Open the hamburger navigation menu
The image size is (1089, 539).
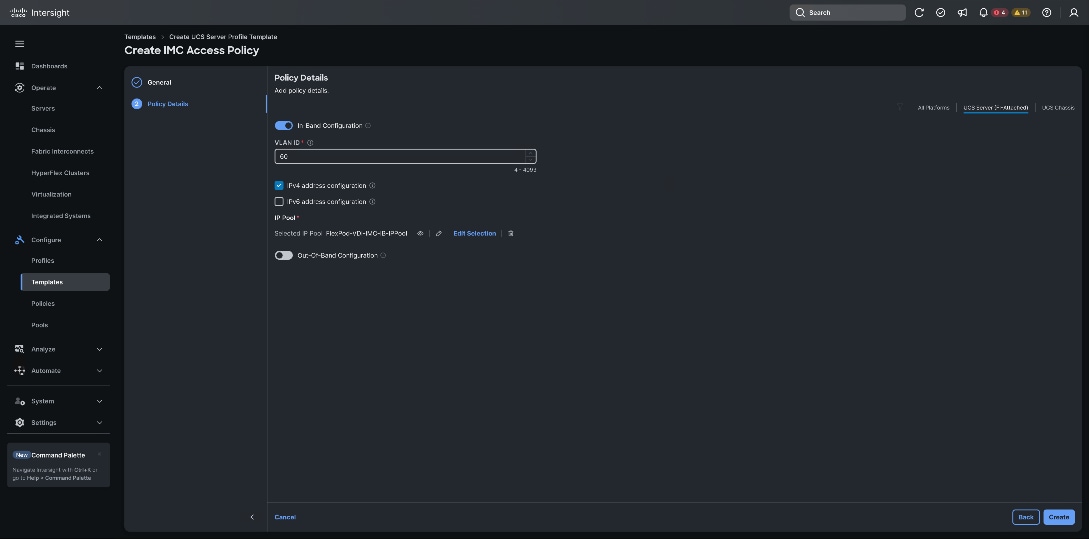click(x=19, y=44)
